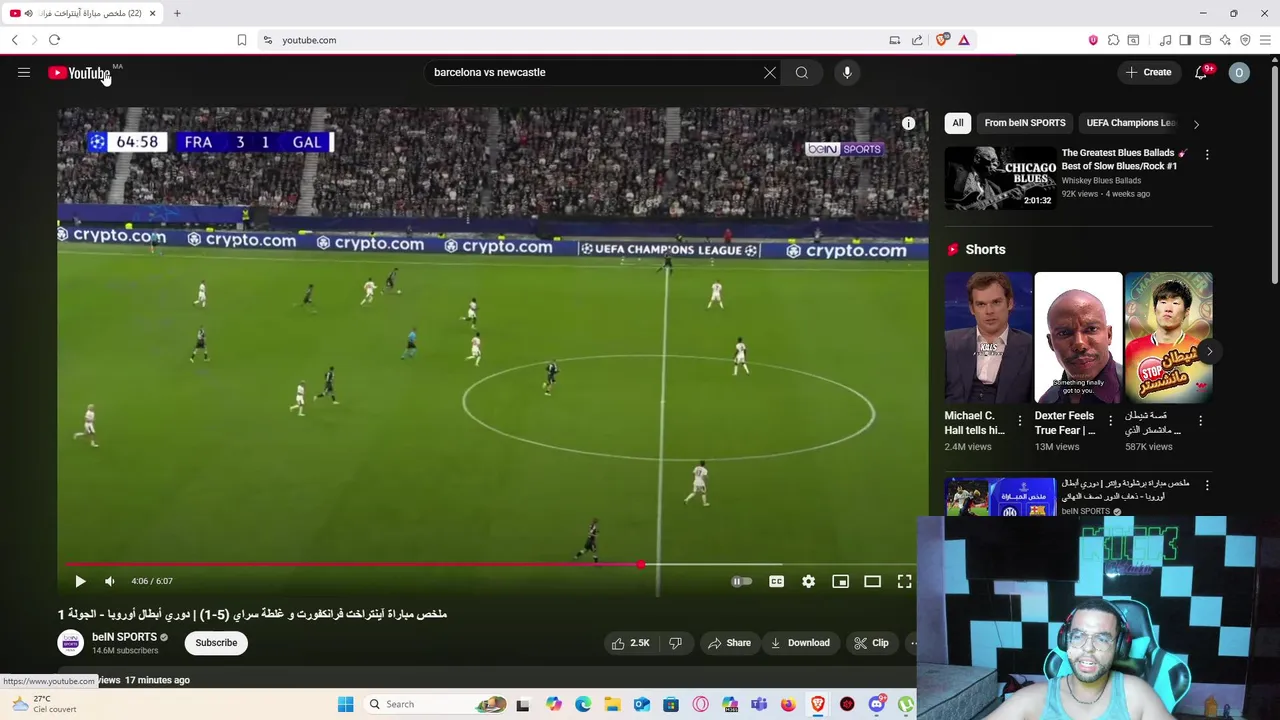Open options for Dexter Feels True Fear short
1280x720 pixels.
coord(1110,421)
